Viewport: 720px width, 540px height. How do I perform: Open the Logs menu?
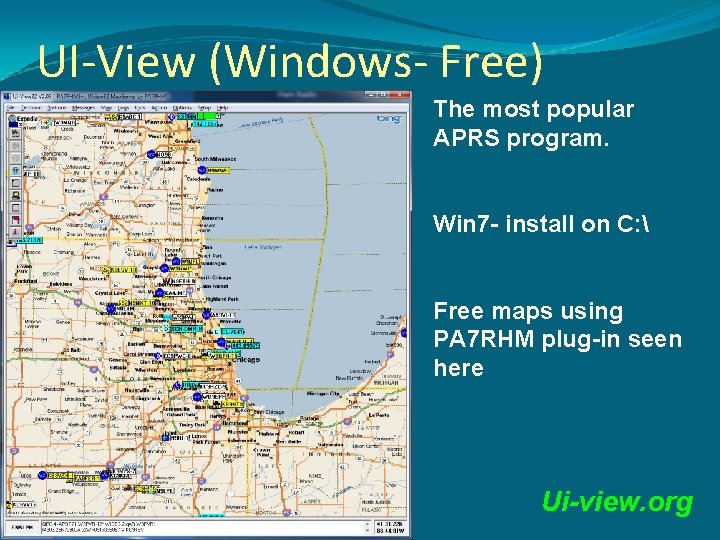[124, 108]
